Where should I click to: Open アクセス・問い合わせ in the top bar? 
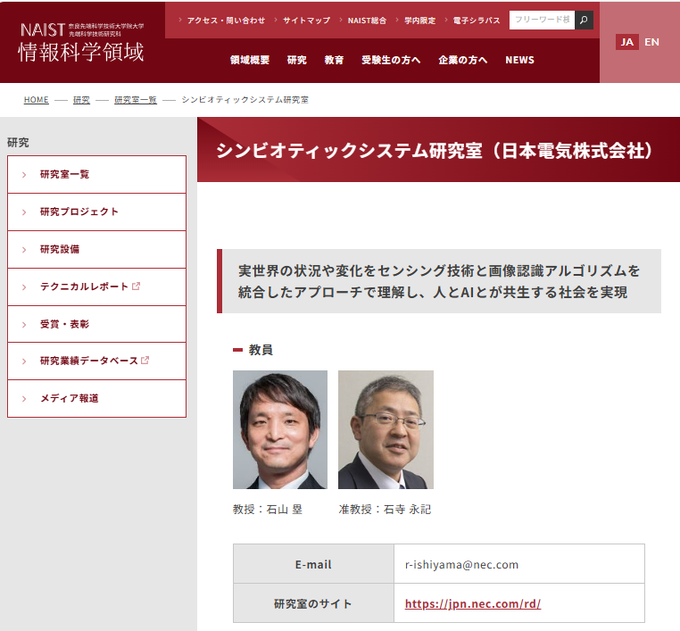[x=226, y=20]
